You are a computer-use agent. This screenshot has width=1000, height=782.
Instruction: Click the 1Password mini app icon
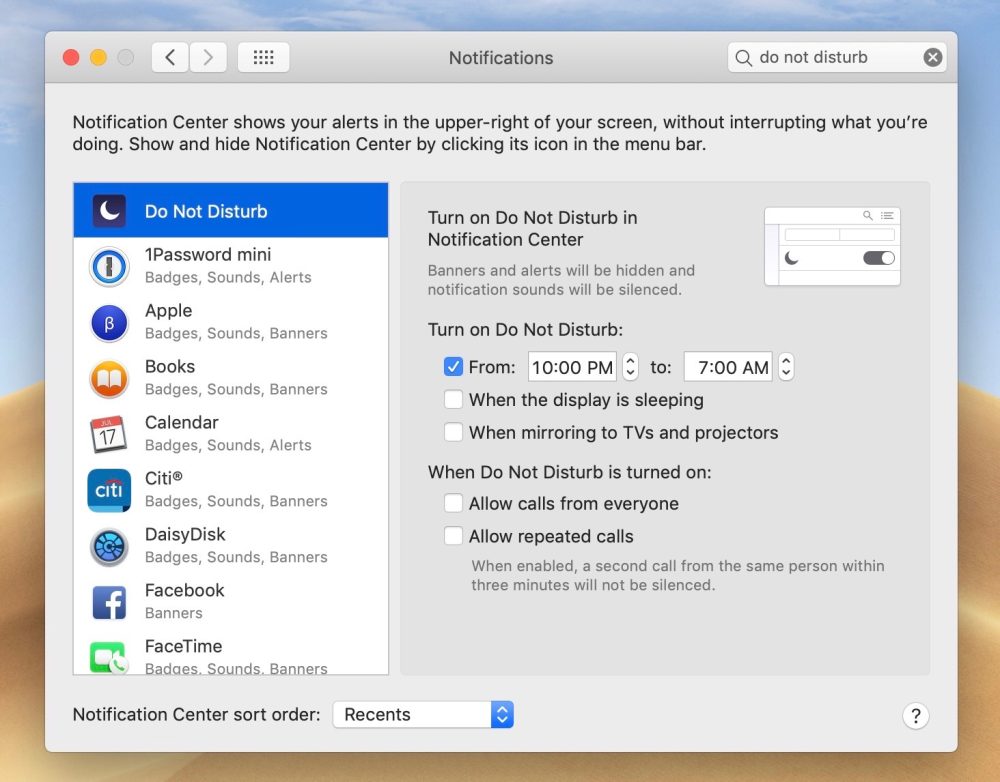(108, 266)
